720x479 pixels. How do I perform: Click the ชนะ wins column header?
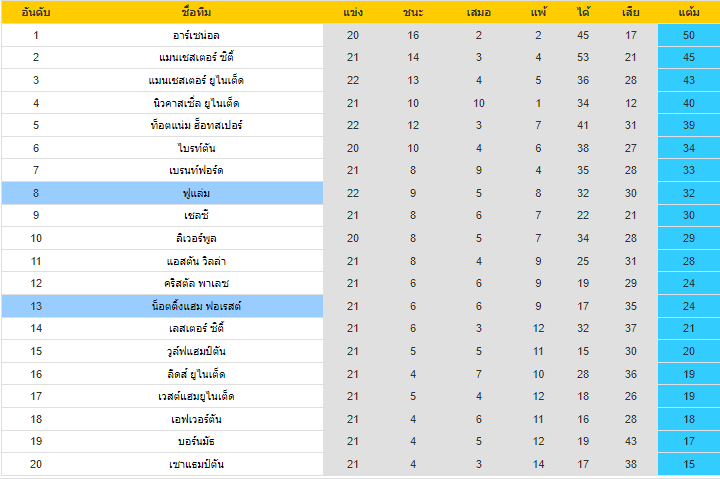(x=413, y=12)
